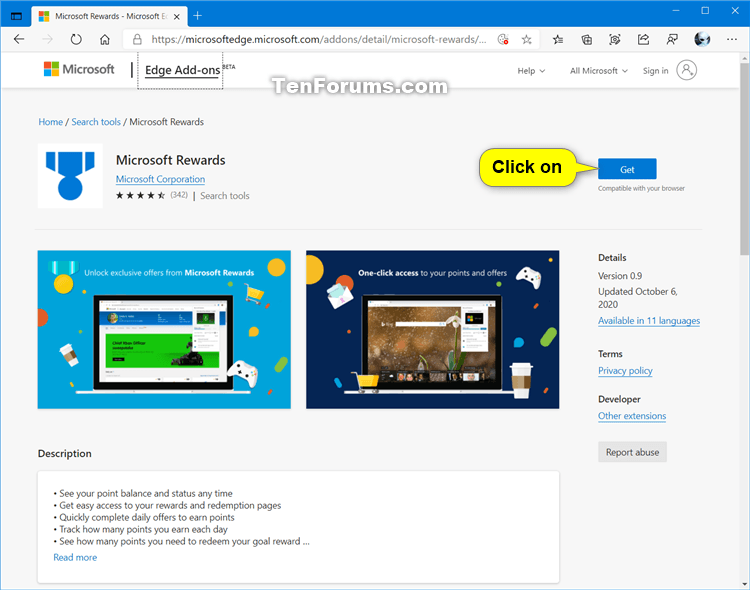Click the Microsoft Rewards title heading
Screen dimensions: 750x590
[170, 160]
